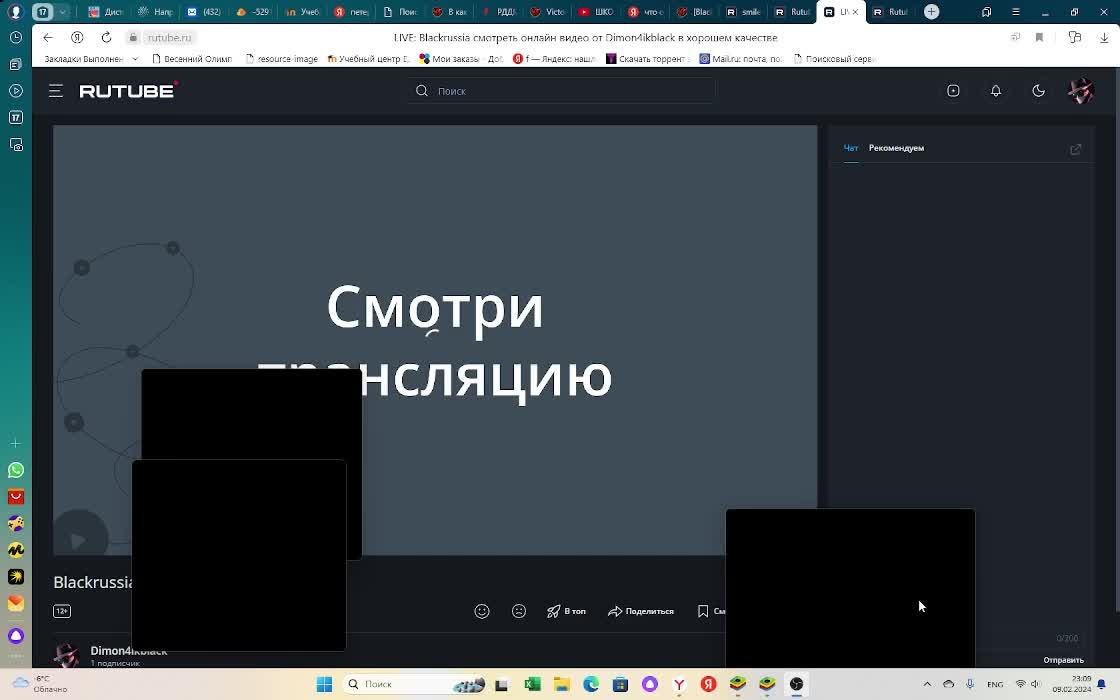Open browser downloads

pos(1104,38)
